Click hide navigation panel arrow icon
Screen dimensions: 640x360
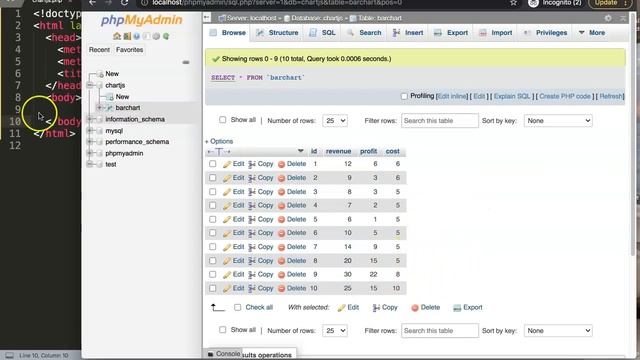207,18
